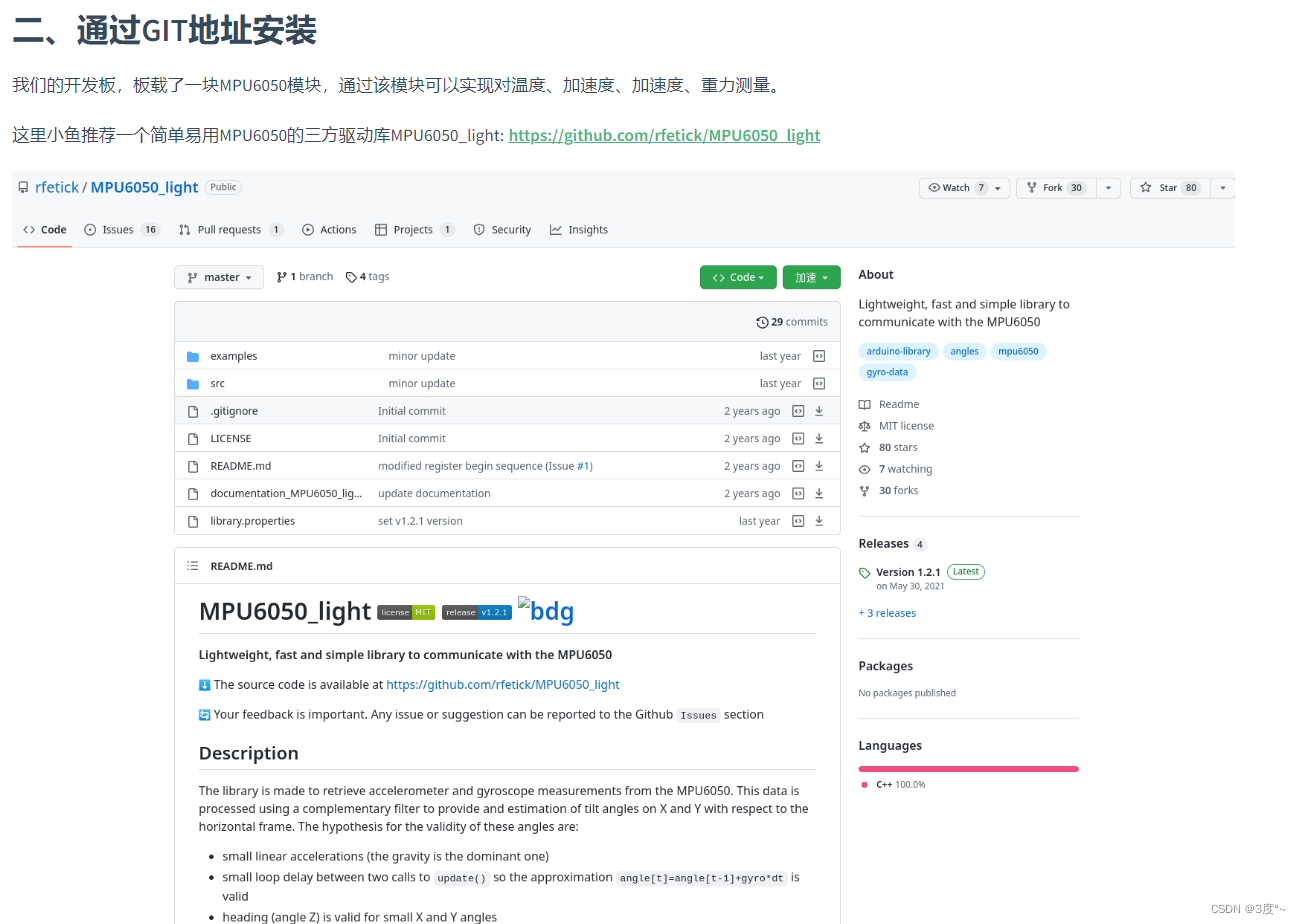Open the README table of contents icon
Screen dimensions: 1301x924
(x=193, y=566)
